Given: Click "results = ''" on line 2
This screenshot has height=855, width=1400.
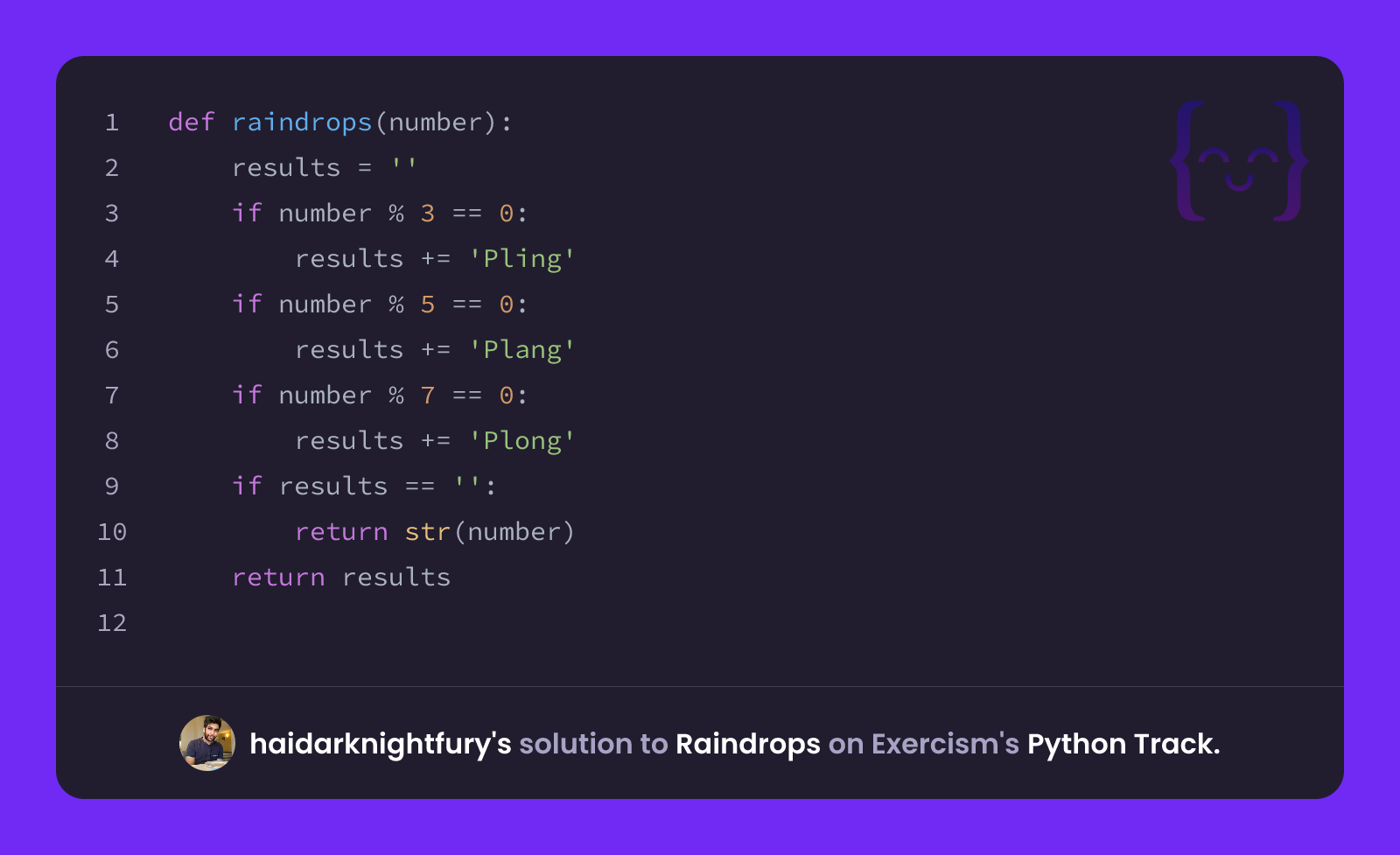Looking at the screenshot, I should pos(325,167).
